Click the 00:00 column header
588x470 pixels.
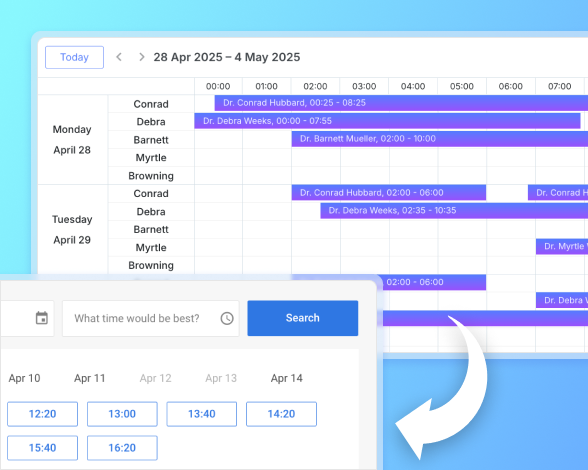(x=218, y=86)
